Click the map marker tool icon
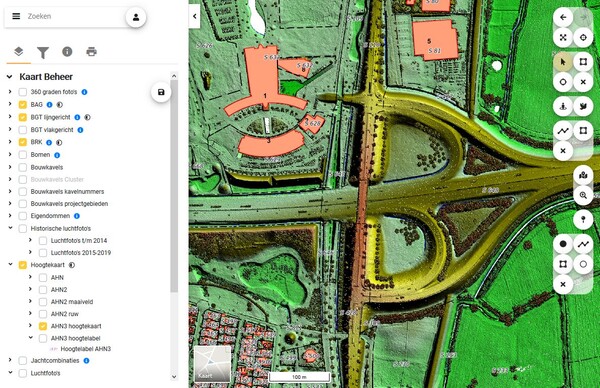This screenshot has height=388, width=600. click(x=583, y=175)
